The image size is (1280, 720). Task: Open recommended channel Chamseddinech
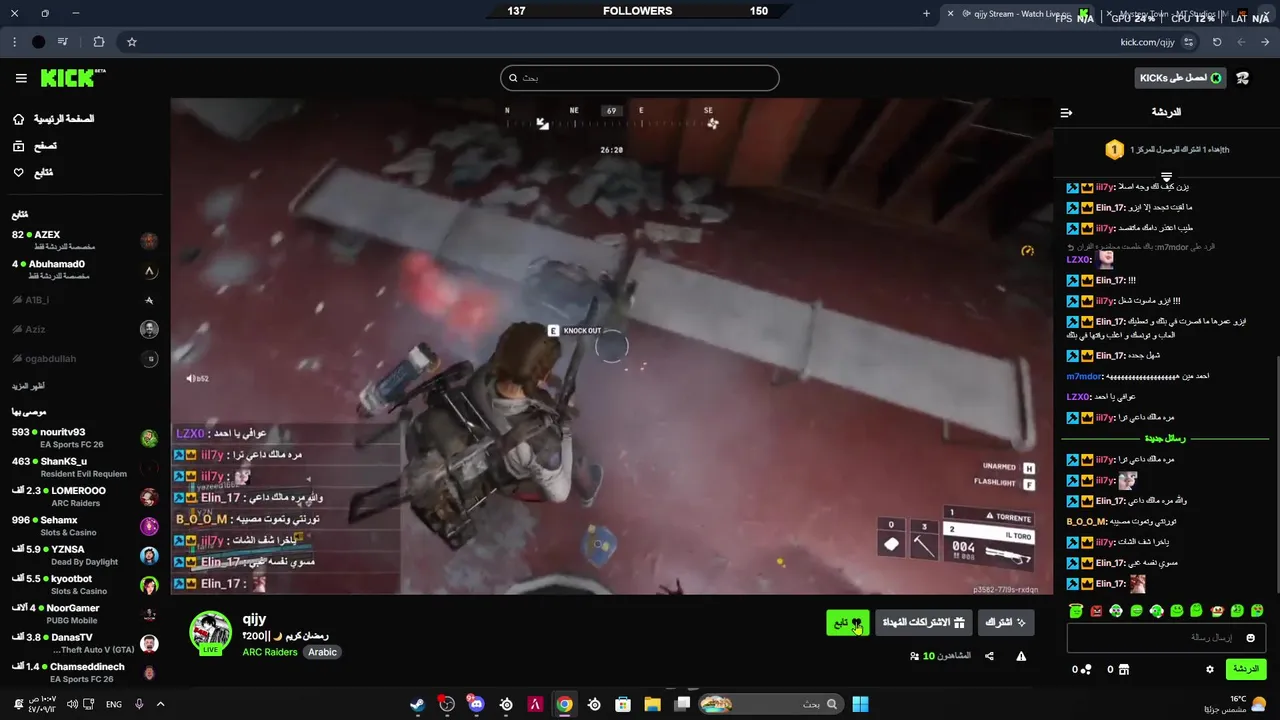pos(85,672)
